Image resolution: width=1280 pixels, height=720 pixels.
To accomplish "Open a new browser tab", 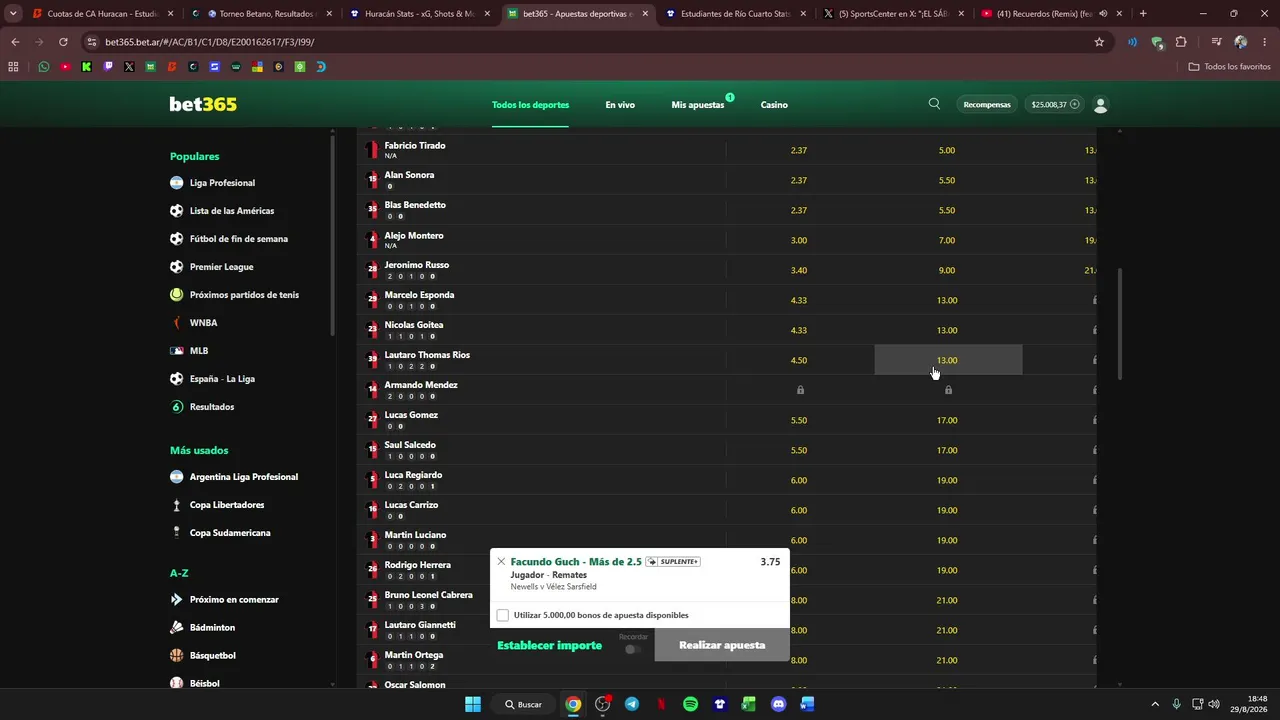I will [1143, 14].
